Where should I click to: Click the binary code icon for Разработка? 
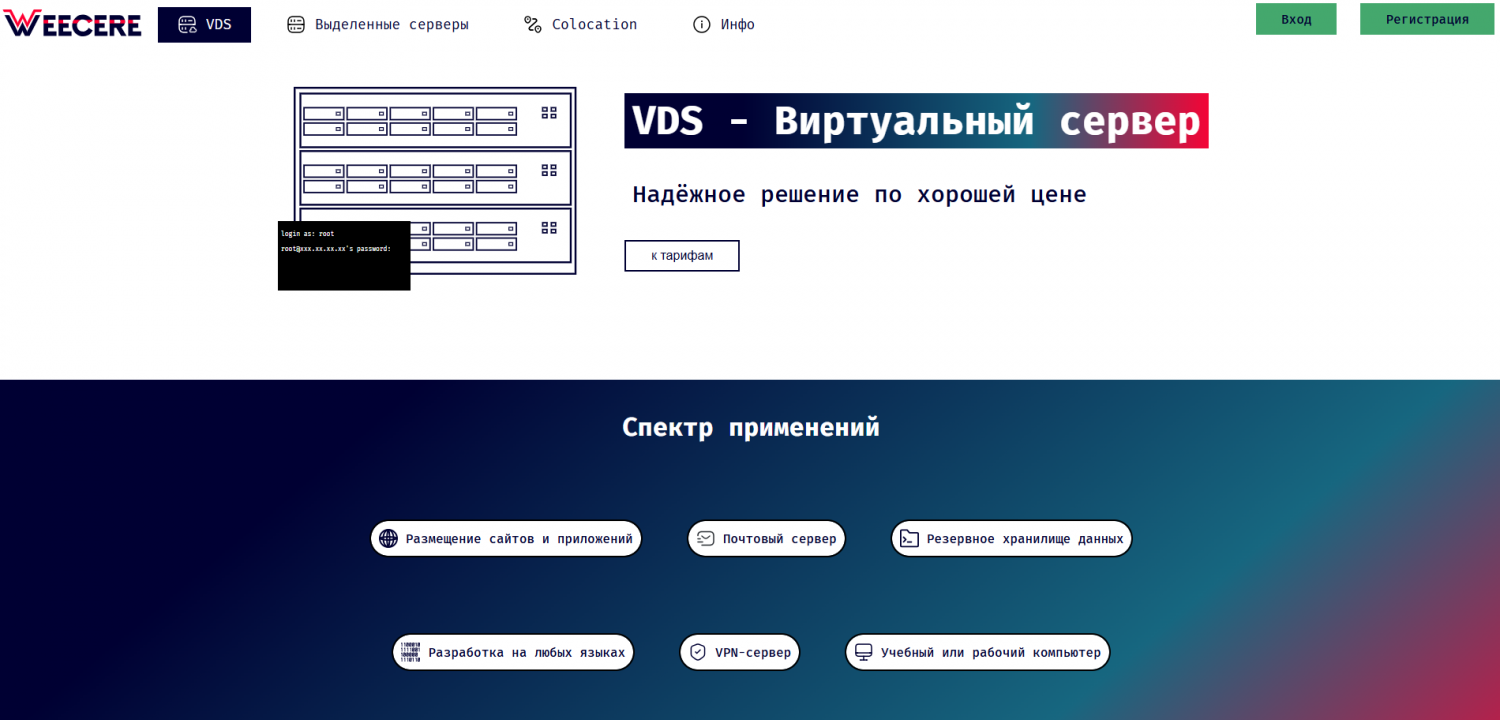(x=410, y=652)
